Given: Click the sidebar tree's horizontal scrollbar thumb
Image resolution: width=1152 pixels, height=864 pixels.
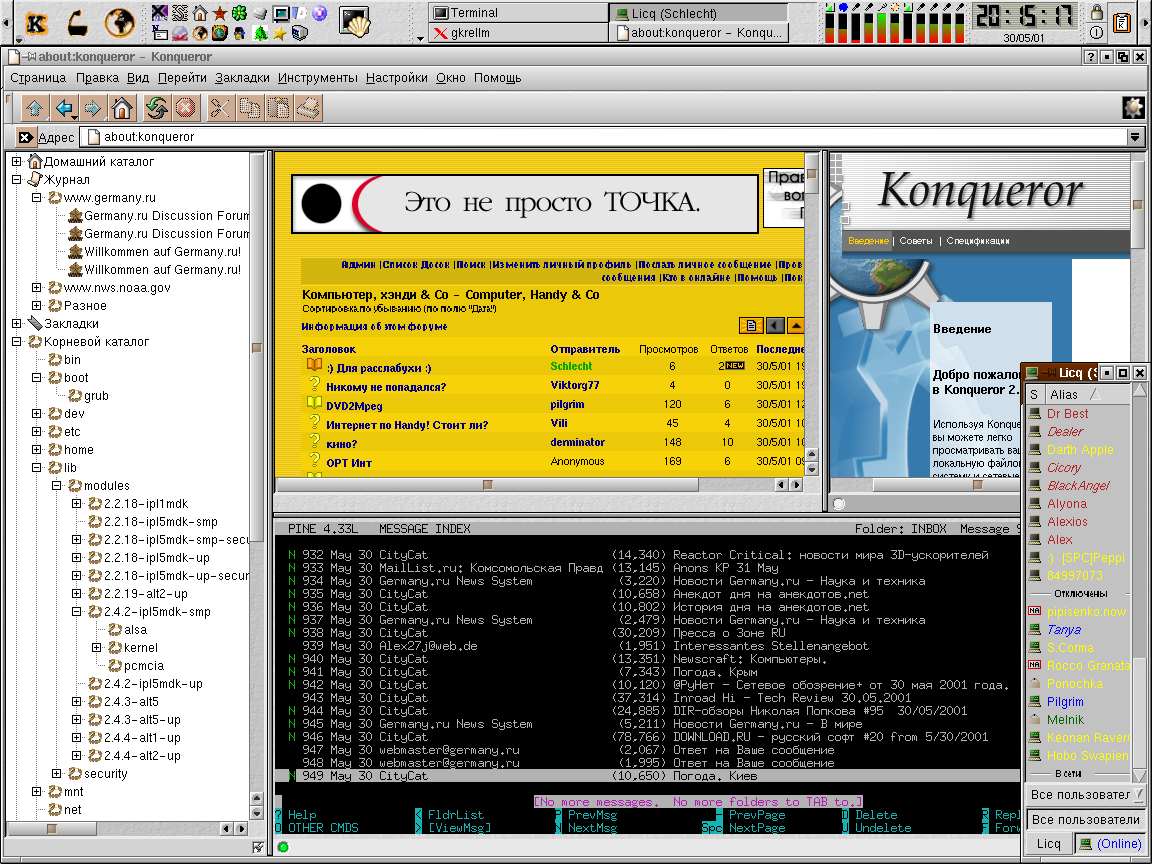Looking at the screenshot, I should click(51, 829).
